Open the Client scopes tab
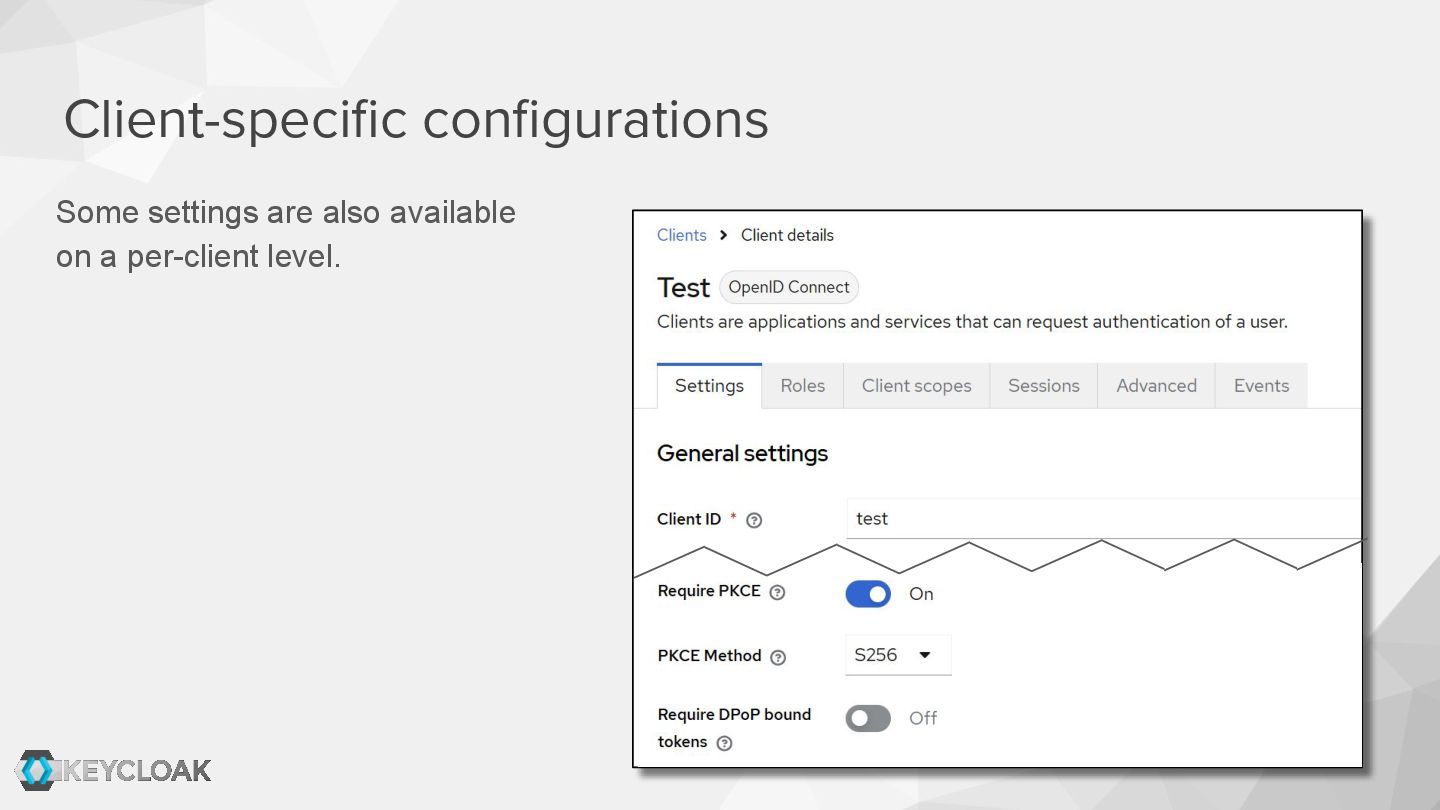The height and width of the screenshot is (810, 1440). coord(916,386)
